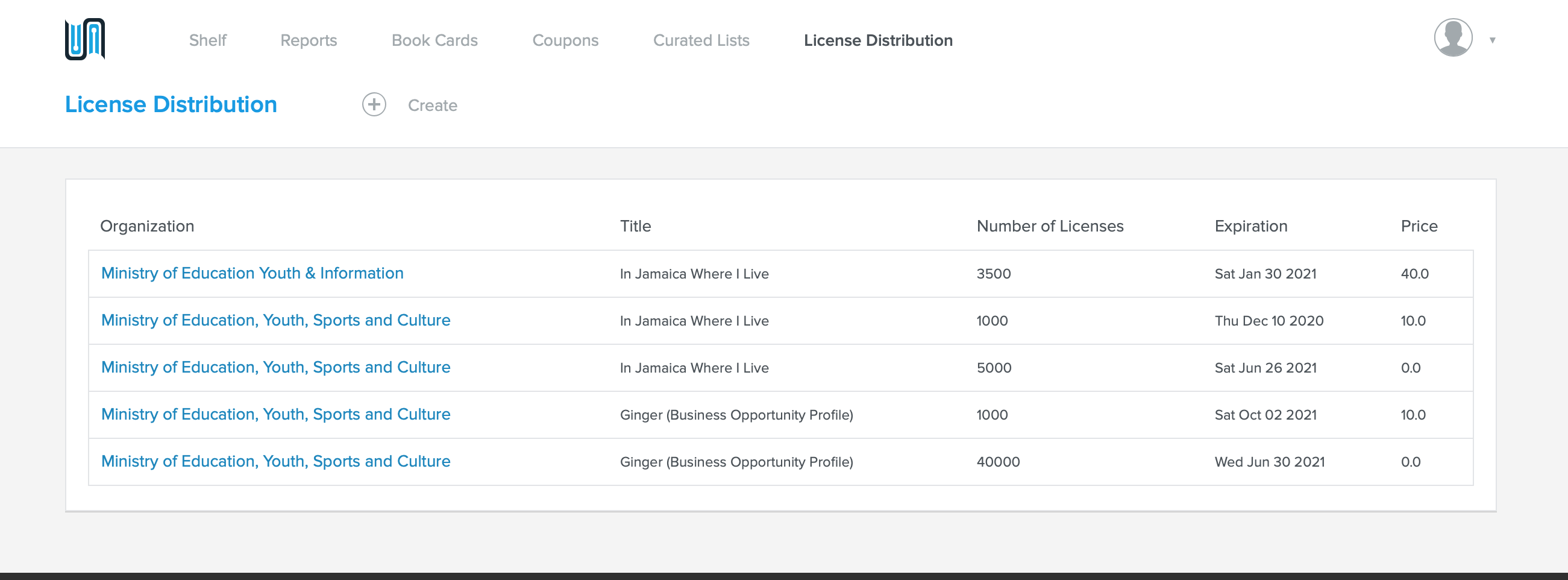Open Ministry of Education Youth & Information

[x=252, y=273]
